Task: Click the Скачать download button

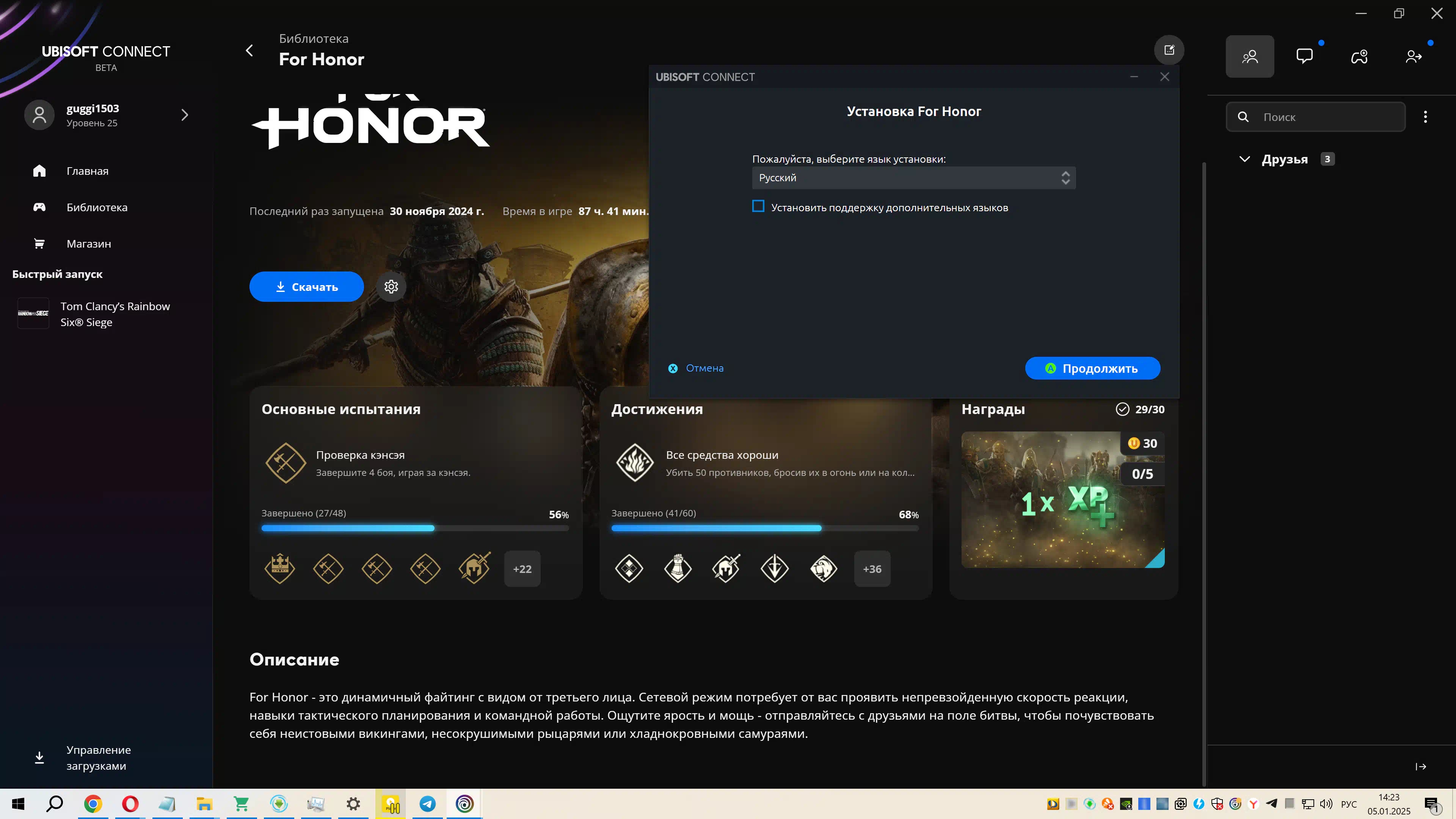Action: [306, 287]
